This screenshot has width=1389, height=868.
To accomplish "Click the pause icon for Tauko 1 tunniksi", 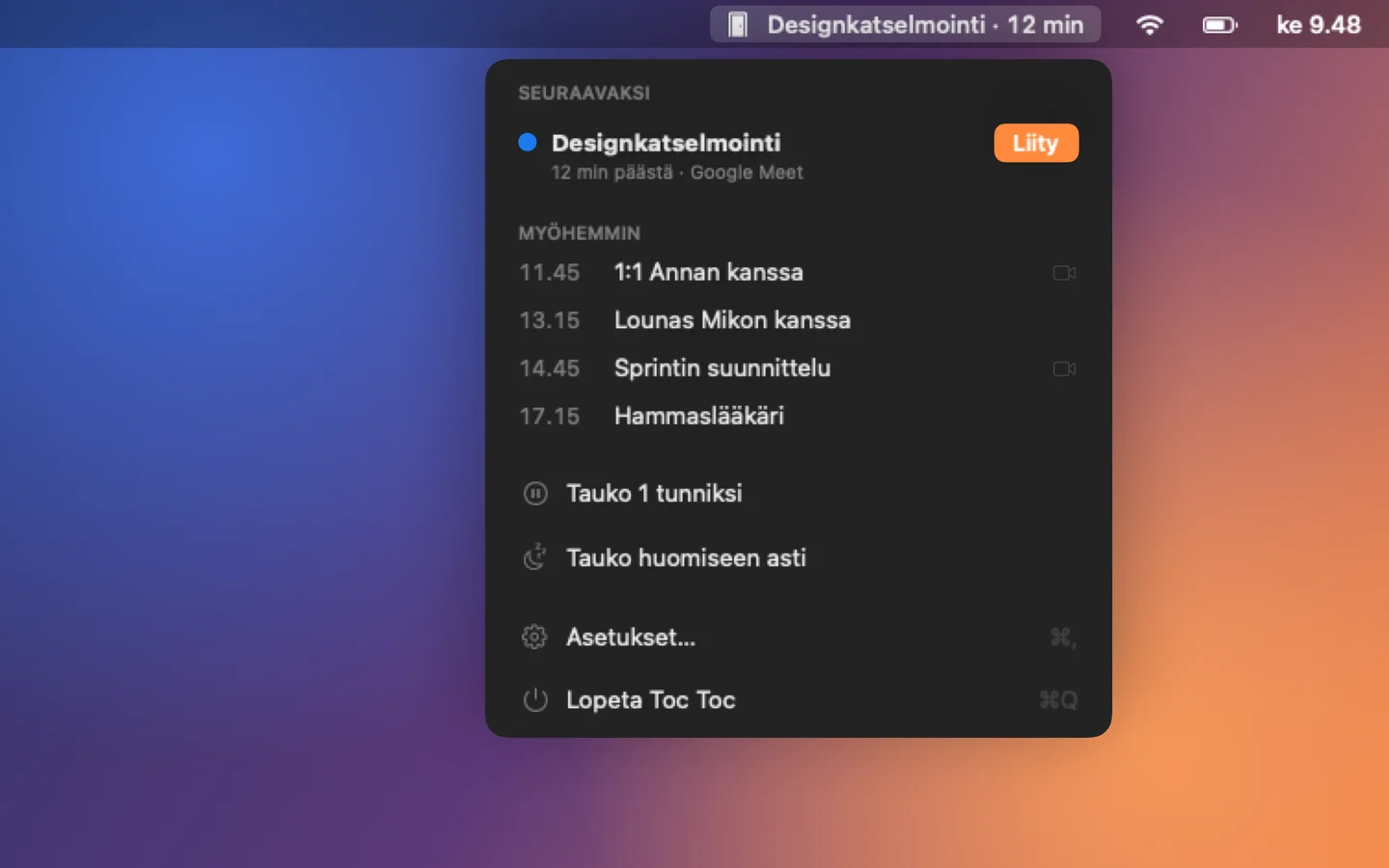I will click(x=535, y=494).
